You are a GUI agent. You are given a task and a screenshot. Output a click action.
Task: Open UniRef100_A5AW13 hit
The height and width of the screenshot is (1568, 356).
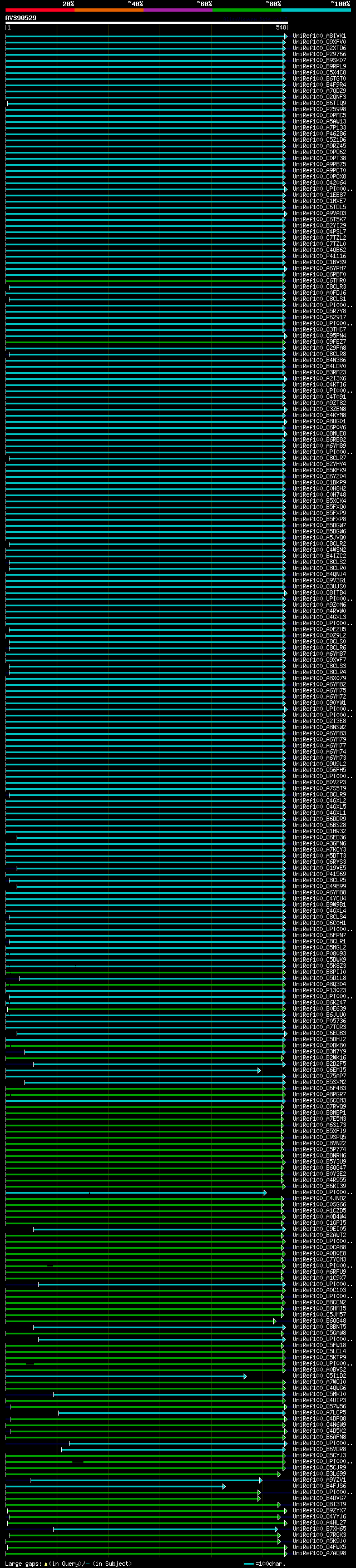tap(319, 121)
